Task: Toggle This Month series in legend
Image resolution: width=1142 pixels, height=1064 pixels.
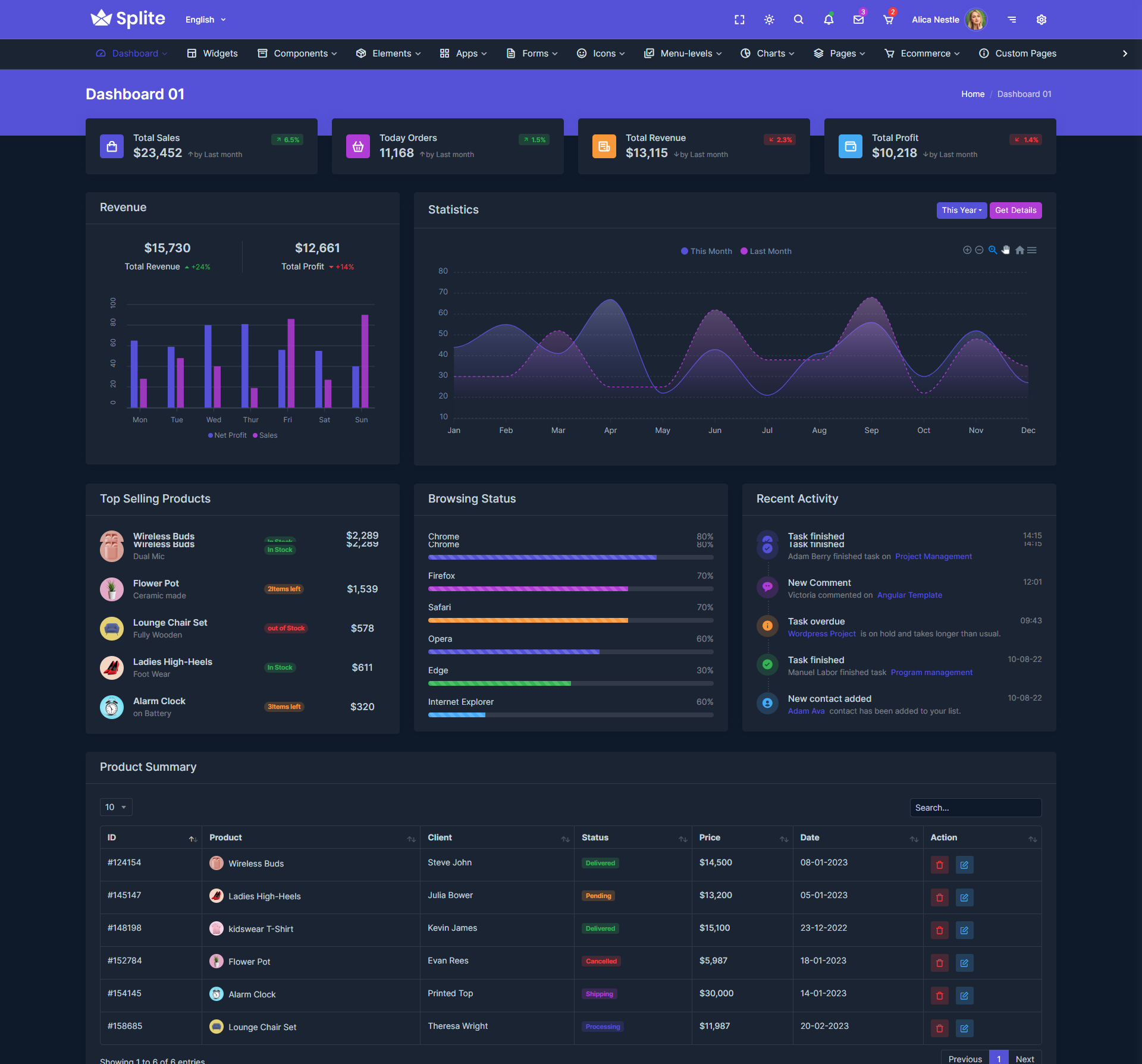Action: (x=707, y=251)
